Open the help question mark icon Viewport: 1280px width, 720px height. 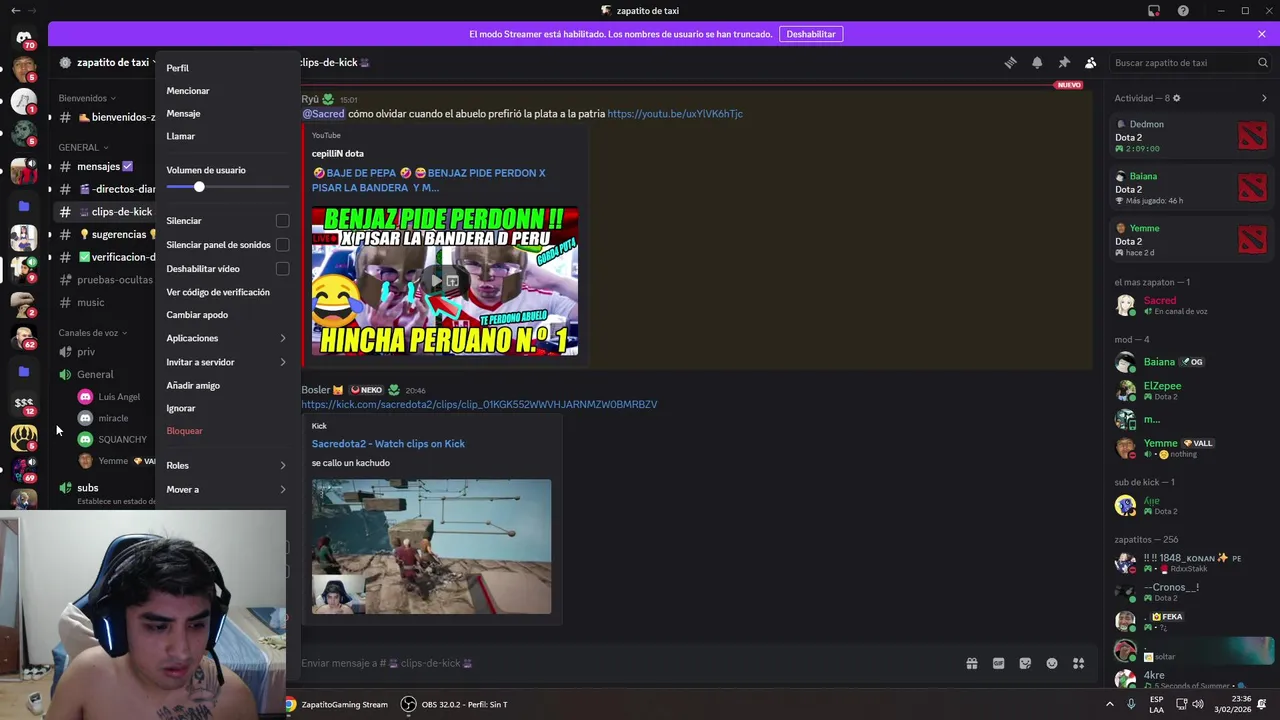pyautogui.click(x=1183, y=11)
